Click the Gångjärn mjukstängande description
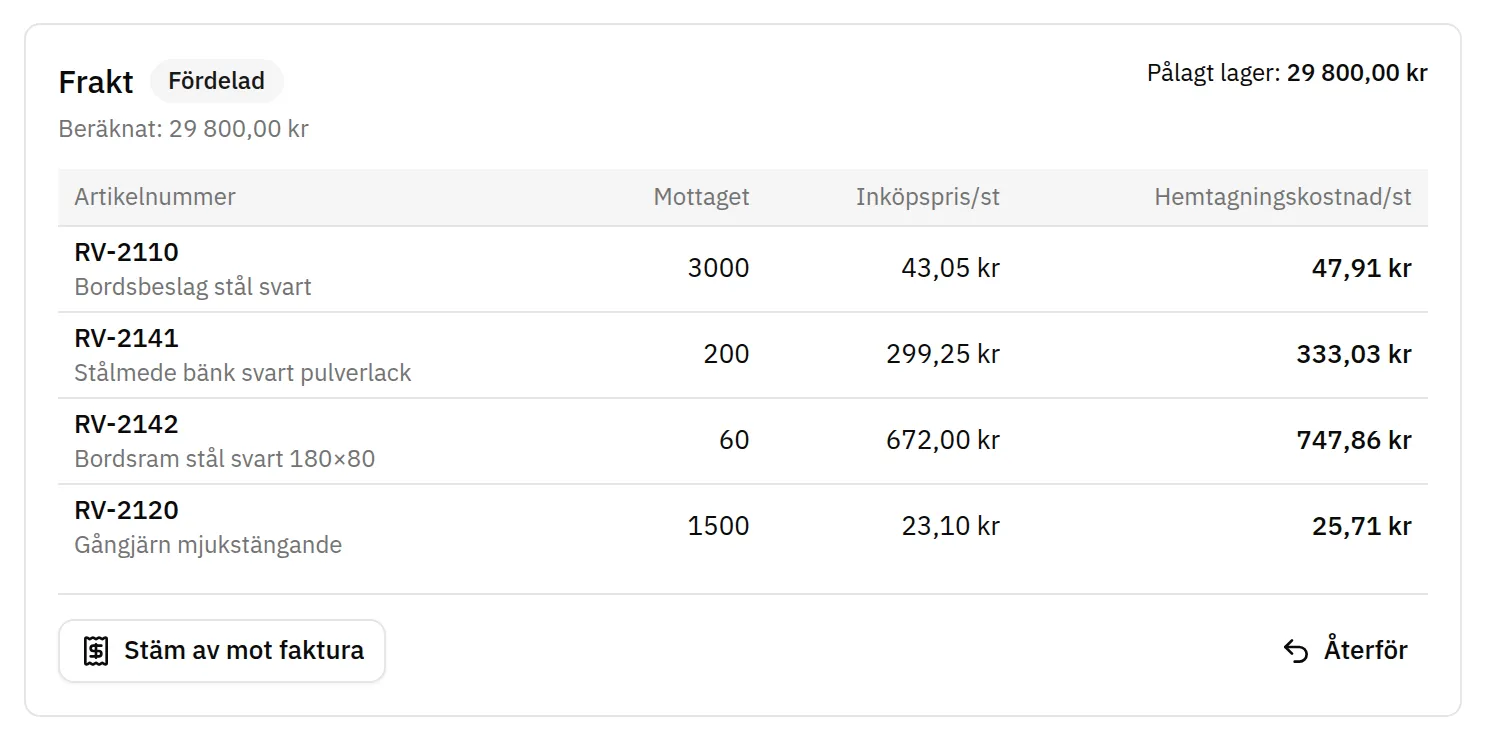This screenshot has width=1486, height=740. coord(208,545)
